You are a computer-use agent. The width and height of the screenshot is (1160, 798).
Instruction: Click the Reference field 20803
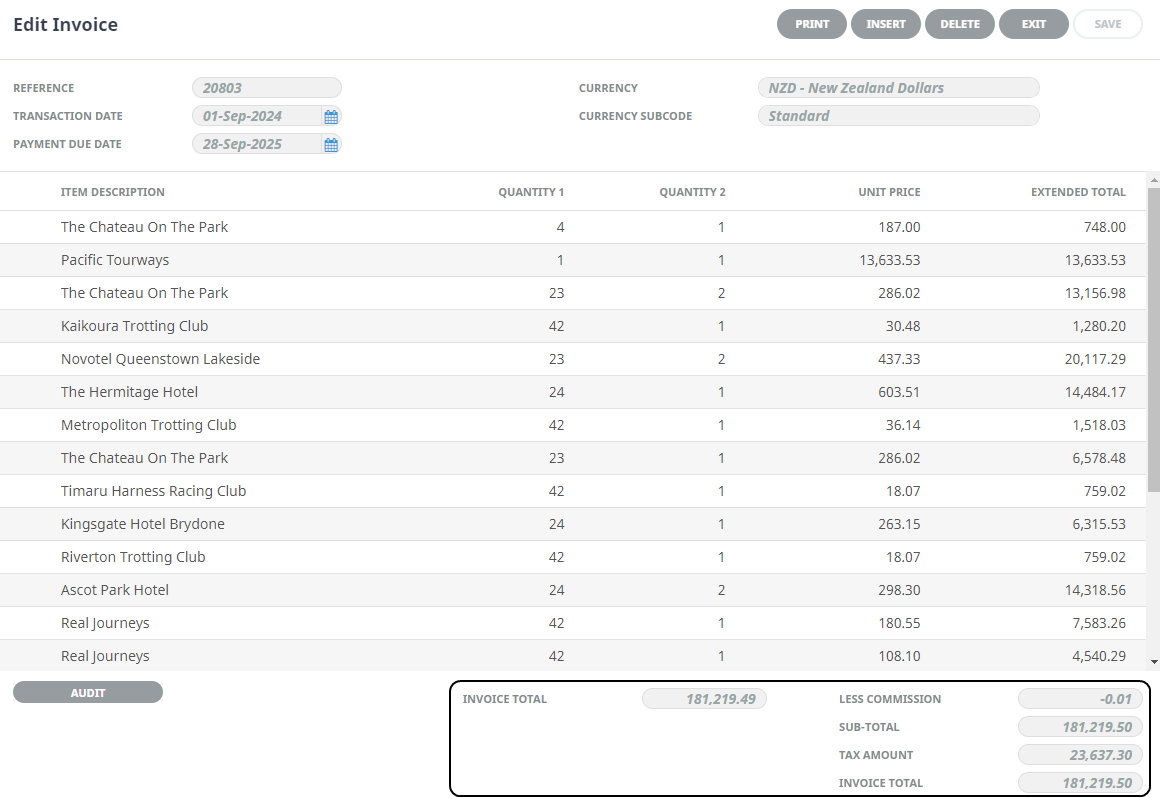(x=266, y=88)
